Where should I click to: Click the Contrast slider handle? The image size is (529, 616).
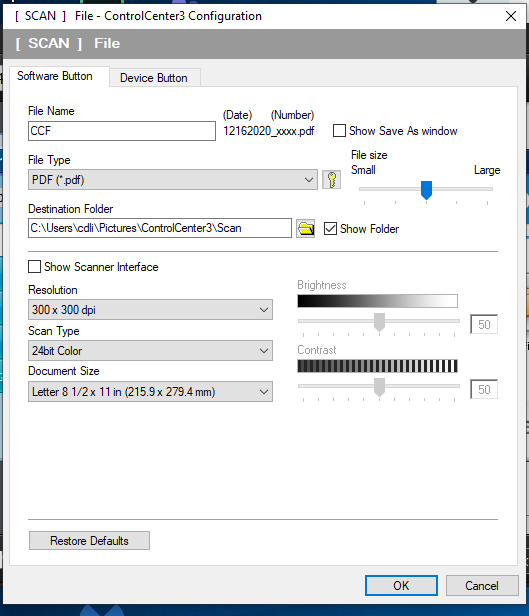[379, 387]
